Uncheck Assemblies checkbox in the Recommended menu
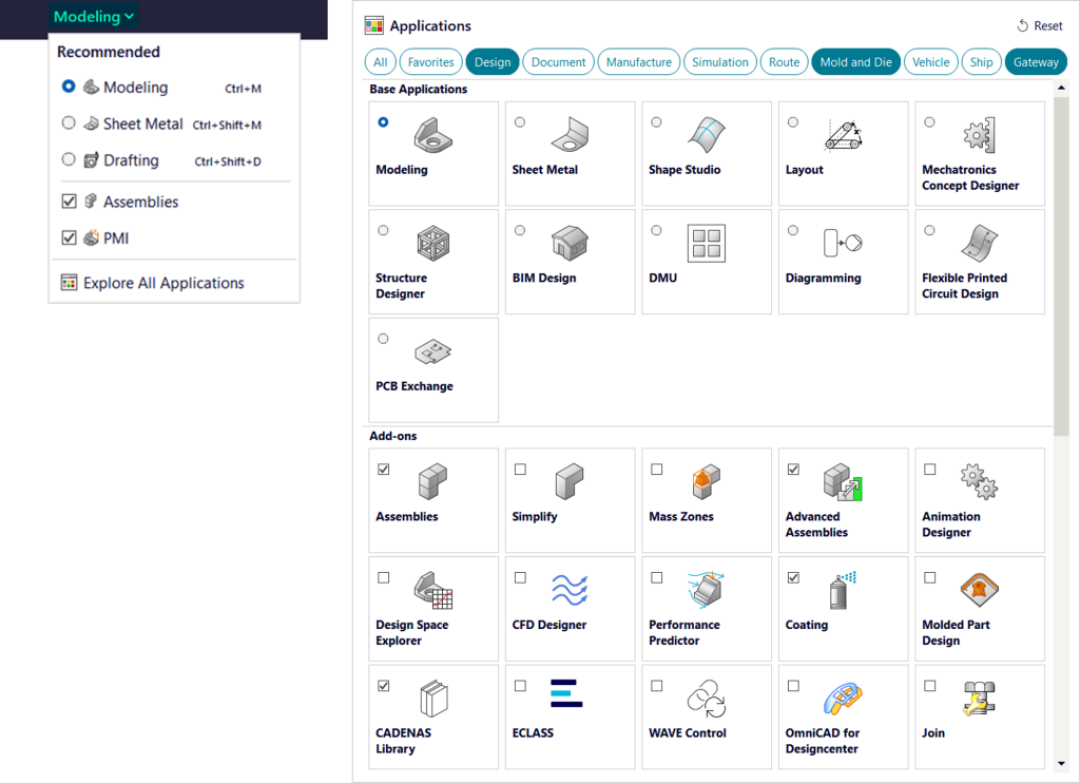 (x=69, y=201)
